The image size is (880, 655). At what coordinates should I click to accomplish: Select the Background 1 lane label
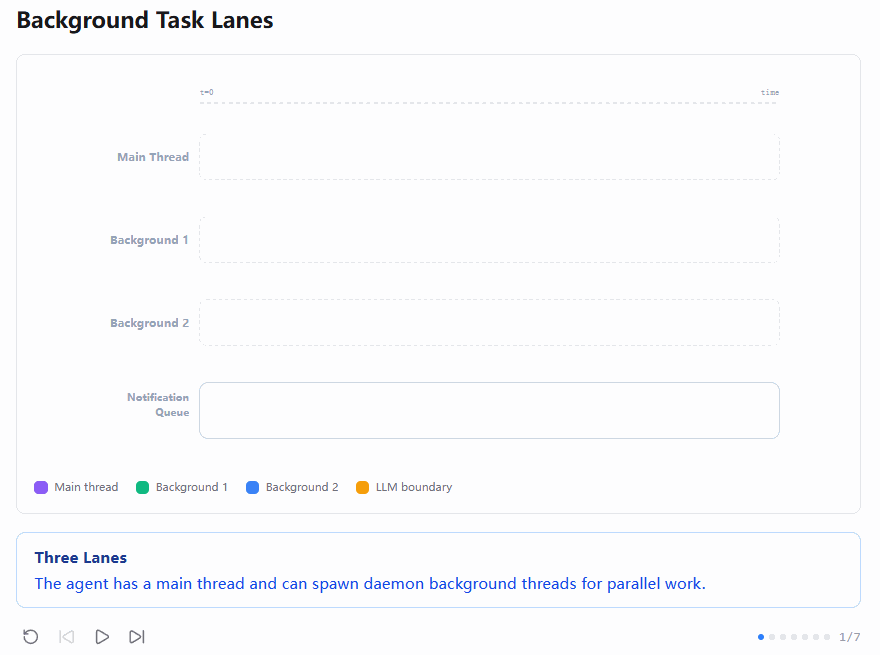[149, 240]
